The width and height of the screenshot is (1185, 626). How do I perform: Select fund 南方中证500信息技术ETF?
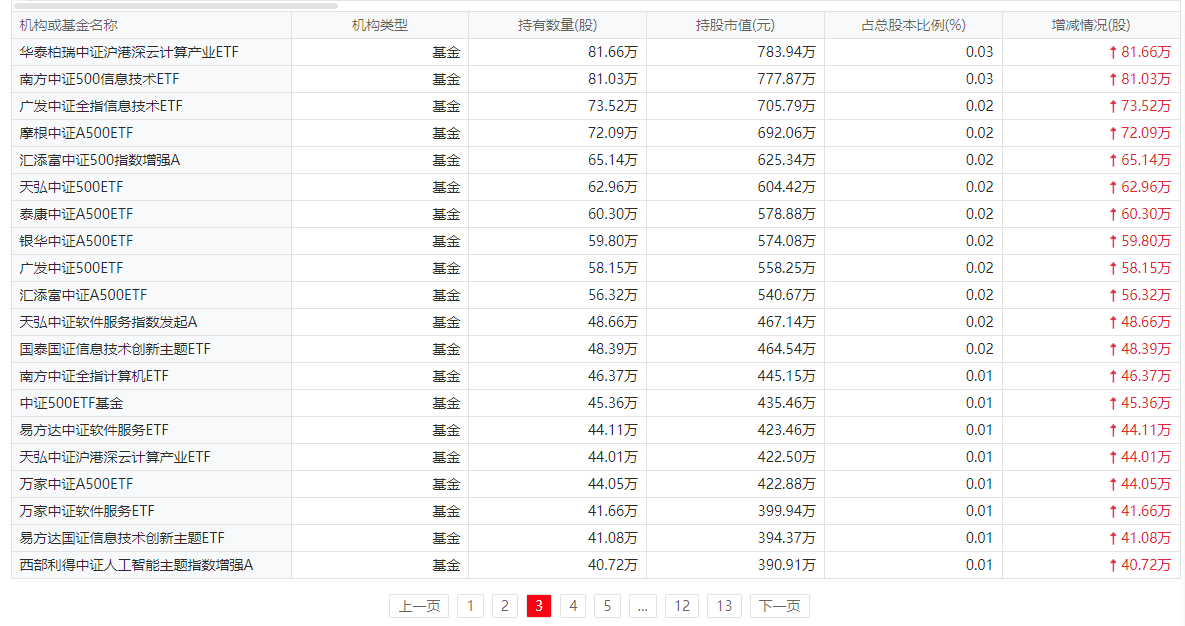99,79
